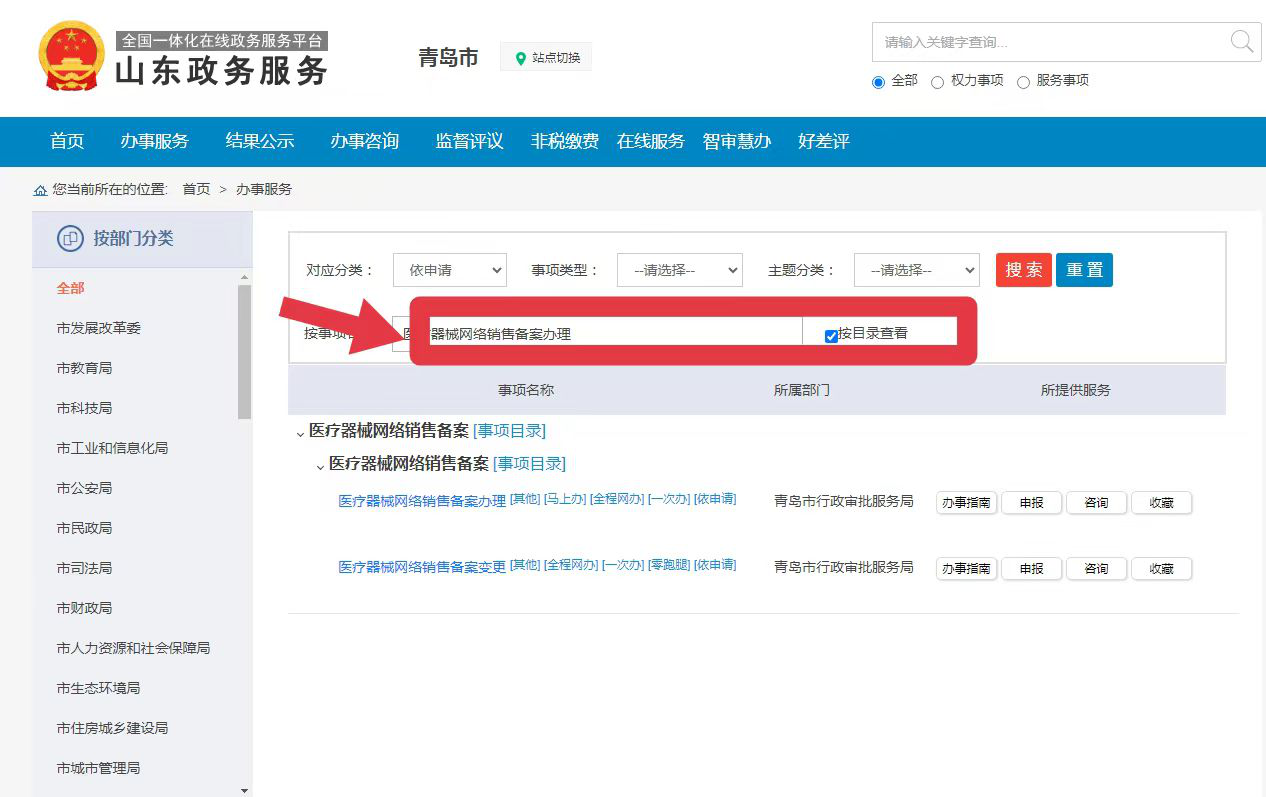Click the sidebar department list scrollbar

pos(243,350)
